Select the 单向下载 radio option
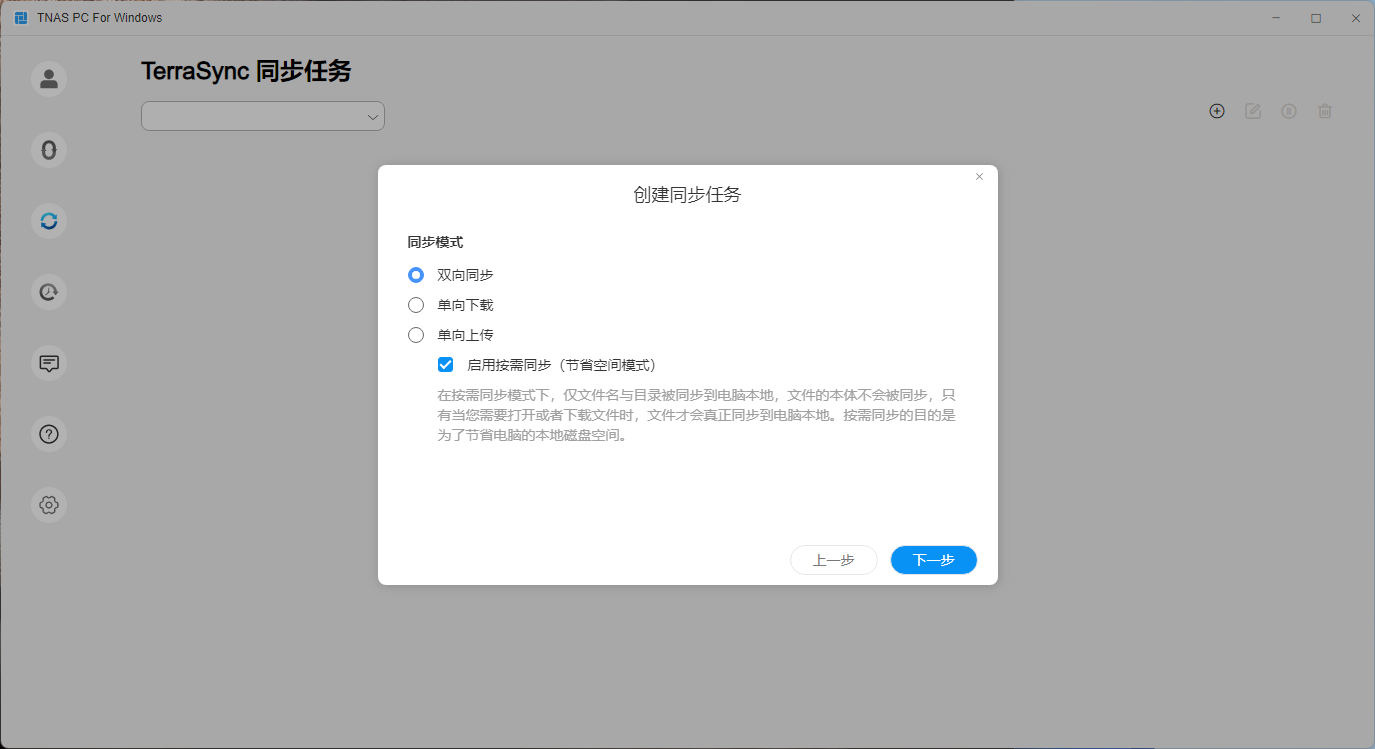The height and width of the screenshot is (749, 1375). coord(416,305)
